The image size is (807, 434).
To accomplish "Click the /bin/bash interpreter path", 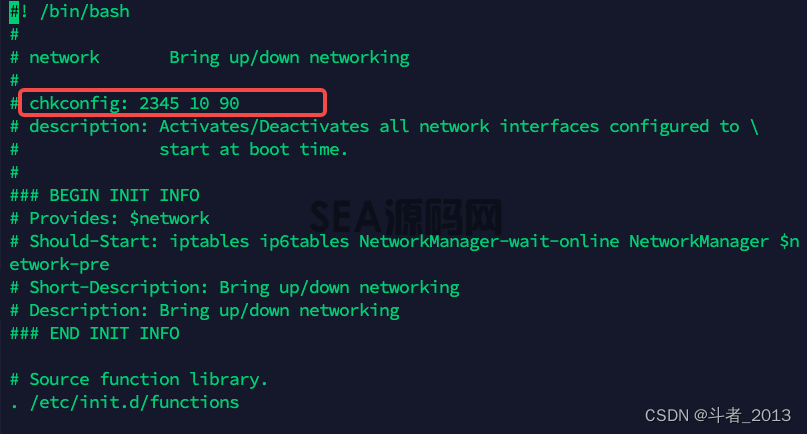I will pos(85,12).
